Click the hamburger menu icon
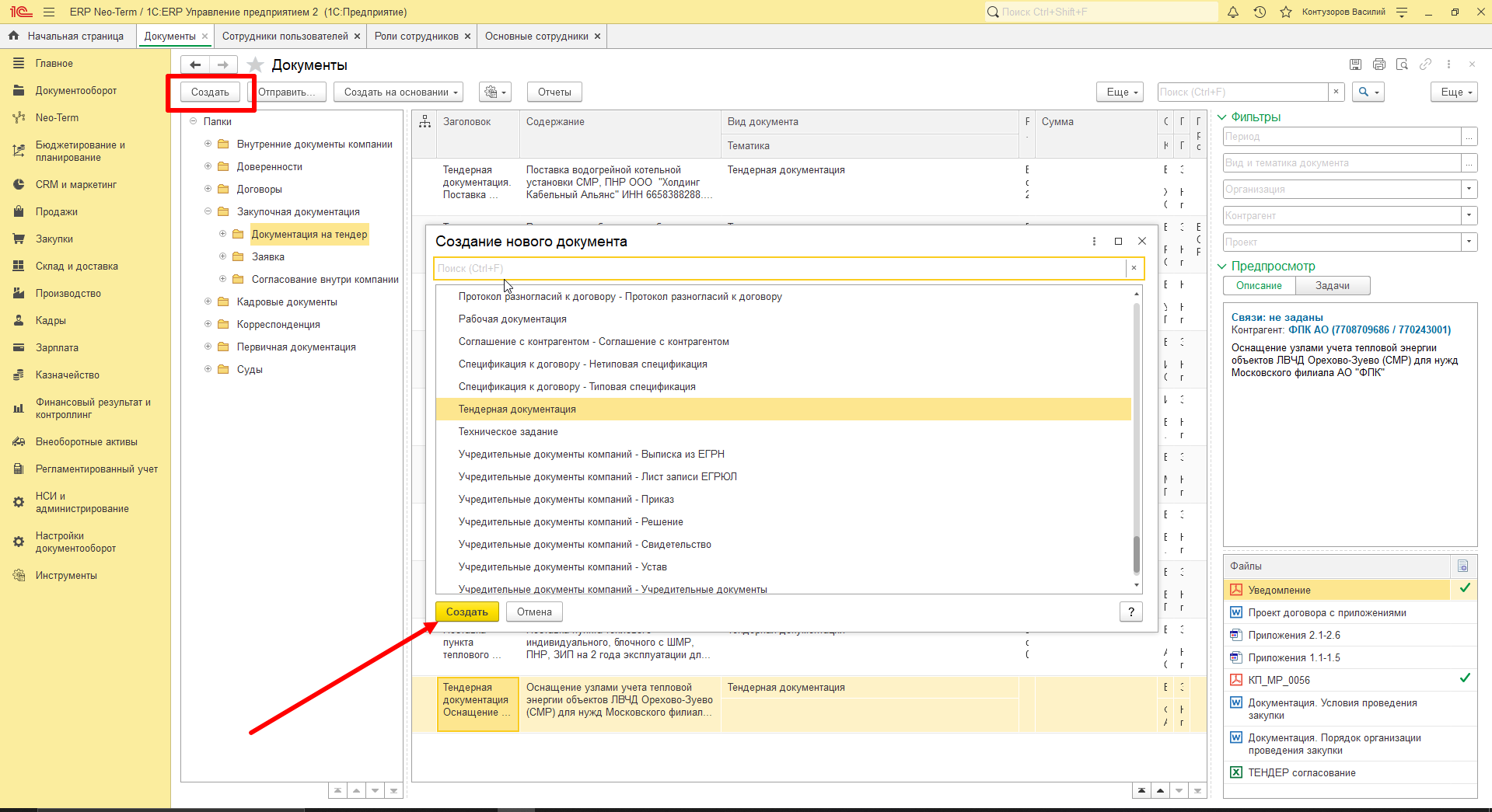 49,12
